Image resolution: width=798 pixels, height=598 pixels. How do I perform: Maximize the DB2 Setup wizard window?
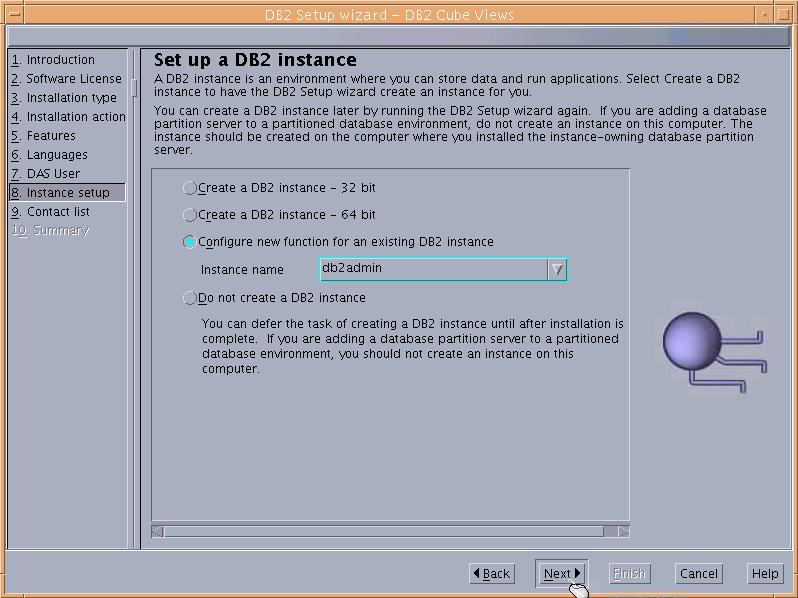784,14
